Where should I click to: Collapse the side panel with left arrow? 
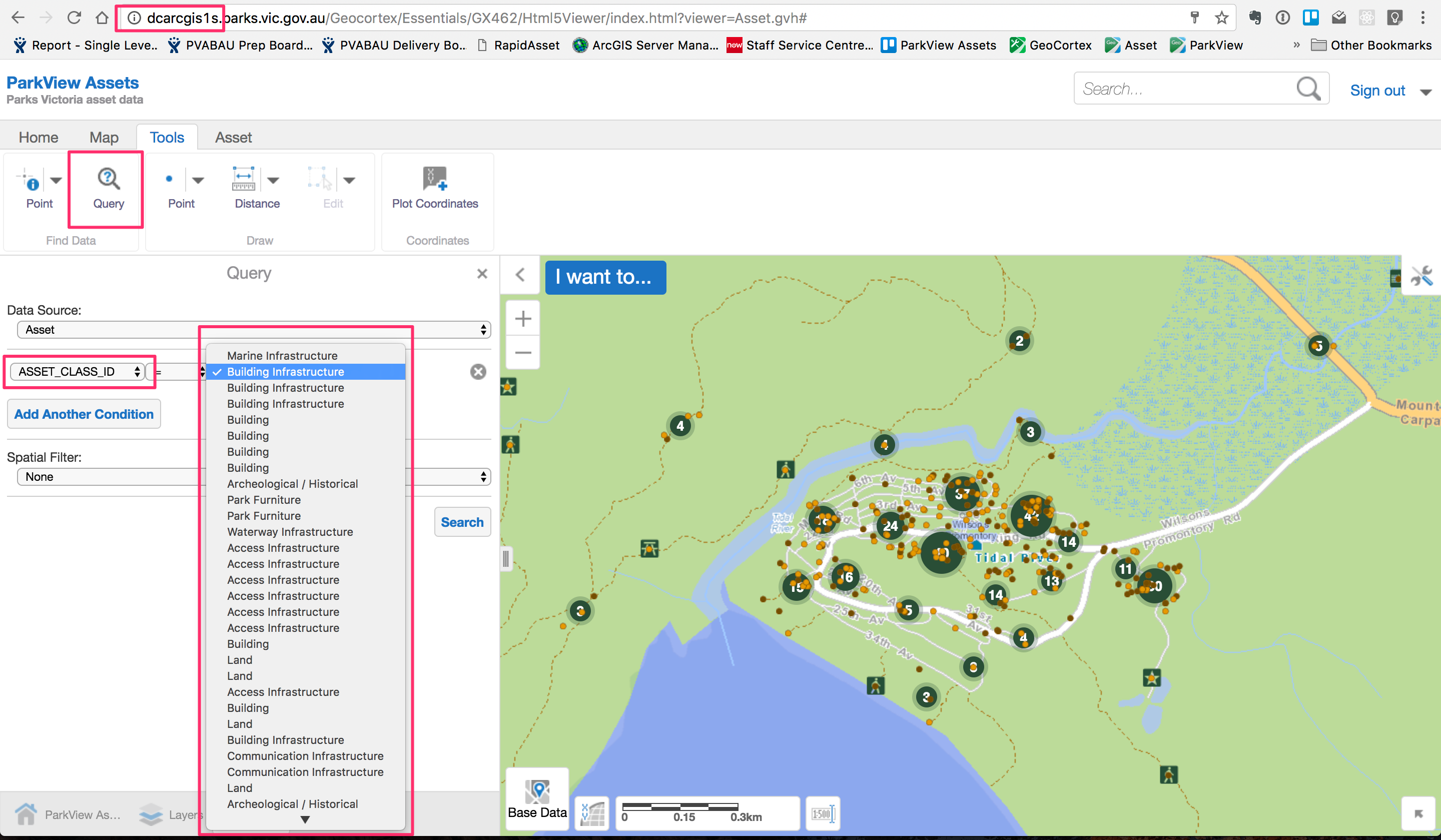click(520, 275)
